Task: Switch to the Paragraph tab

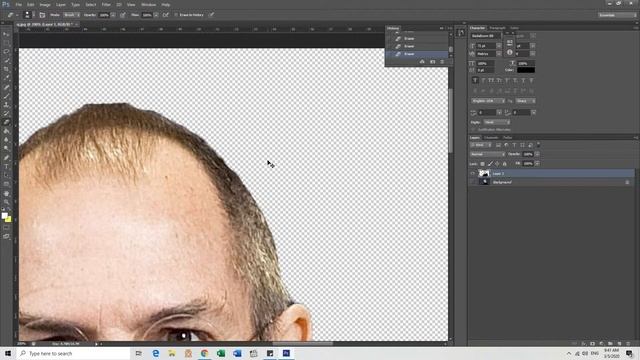Action: click(x=497, y=28)
